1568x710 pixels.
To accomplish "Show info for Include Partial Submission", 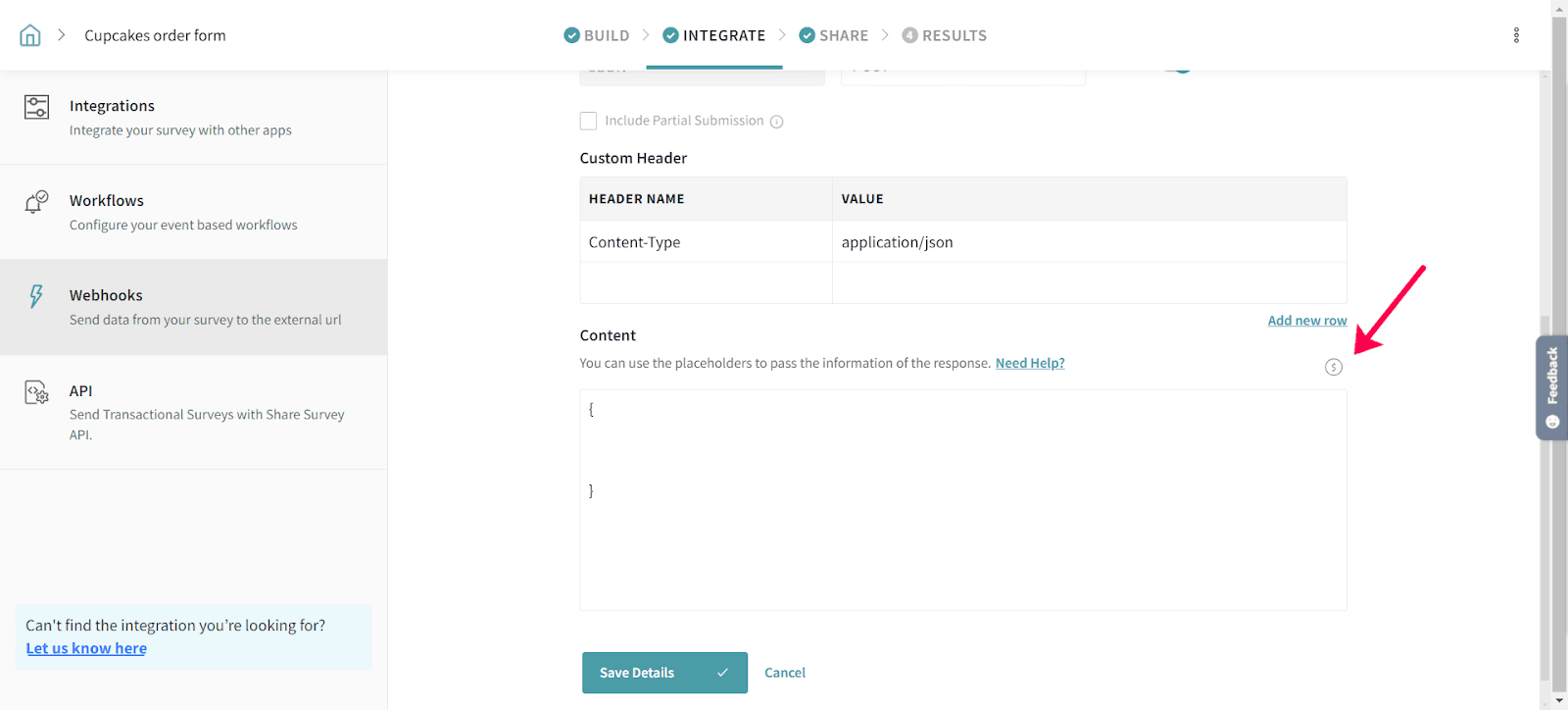I will (x=776, y=122).
